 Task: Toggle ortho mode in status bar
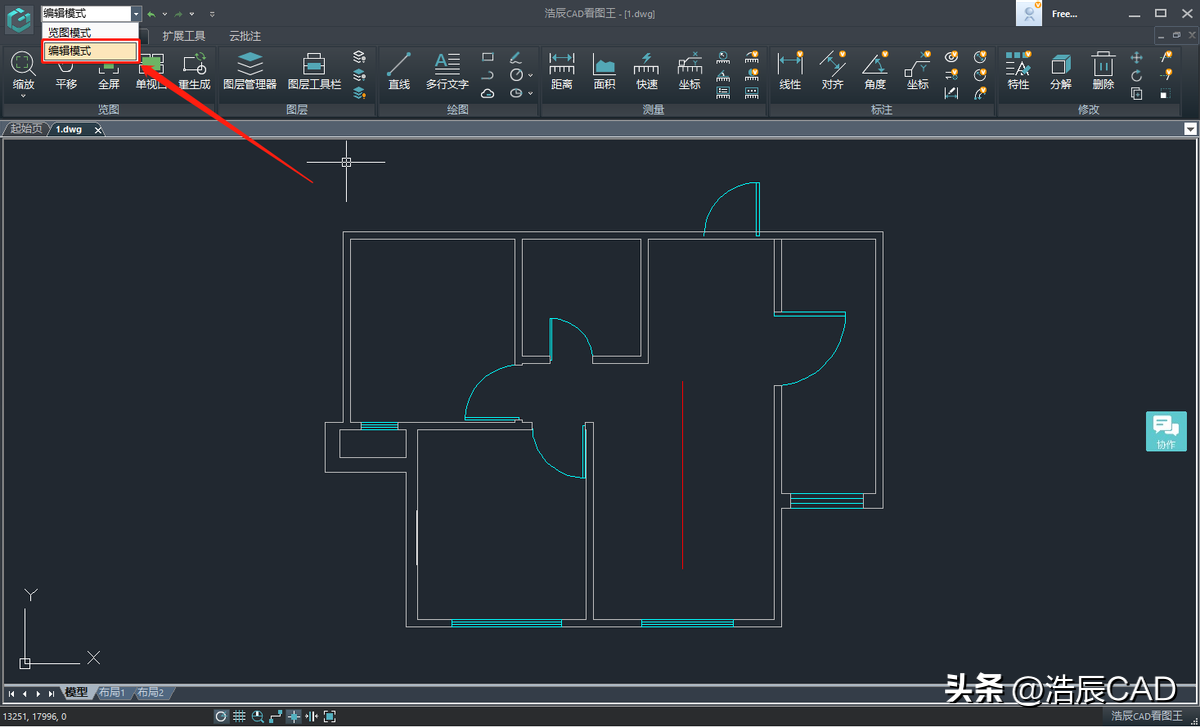pos(275,716)
